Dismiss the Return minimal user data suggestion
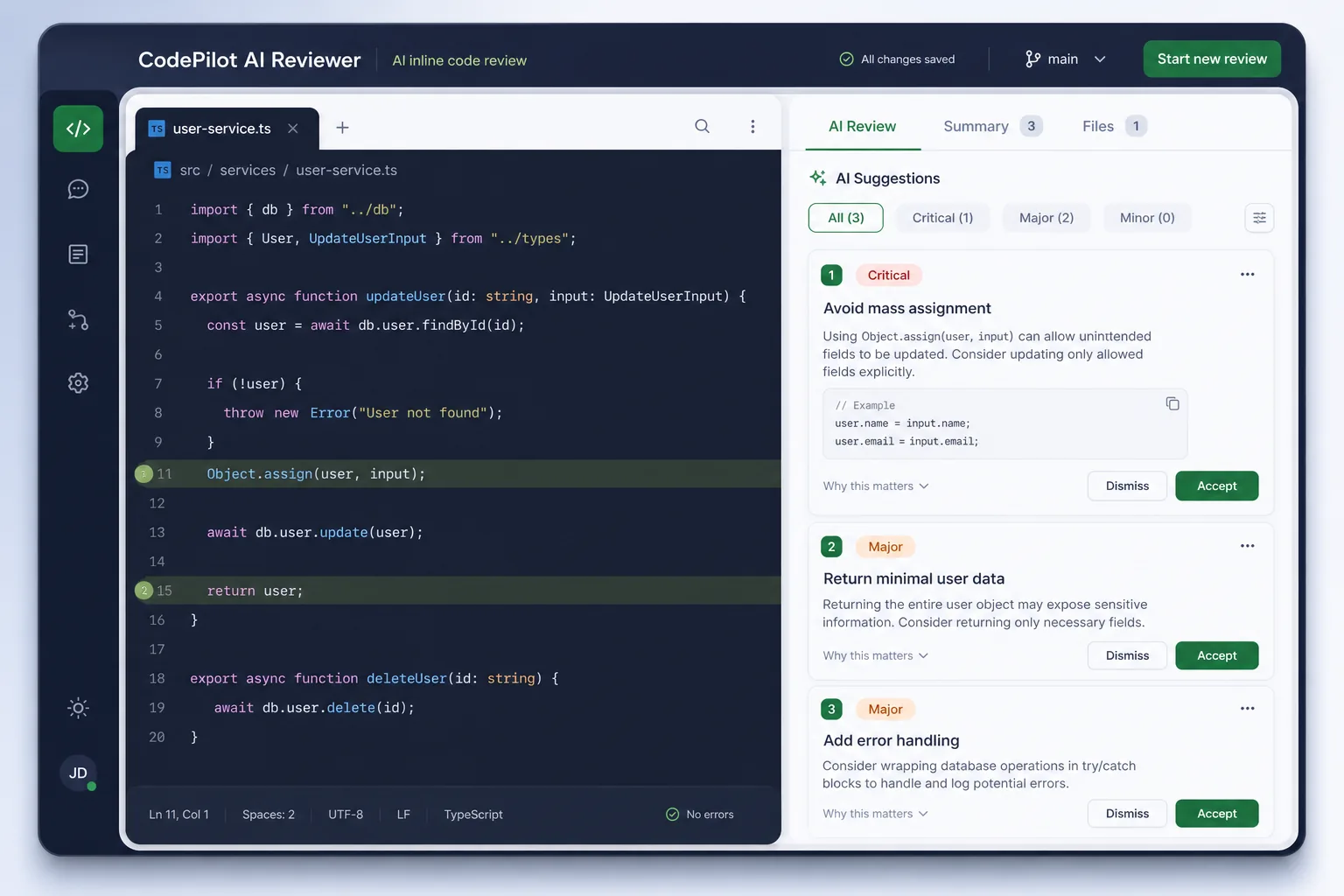The image size is (1344, 896). (x=1127, y=655)
